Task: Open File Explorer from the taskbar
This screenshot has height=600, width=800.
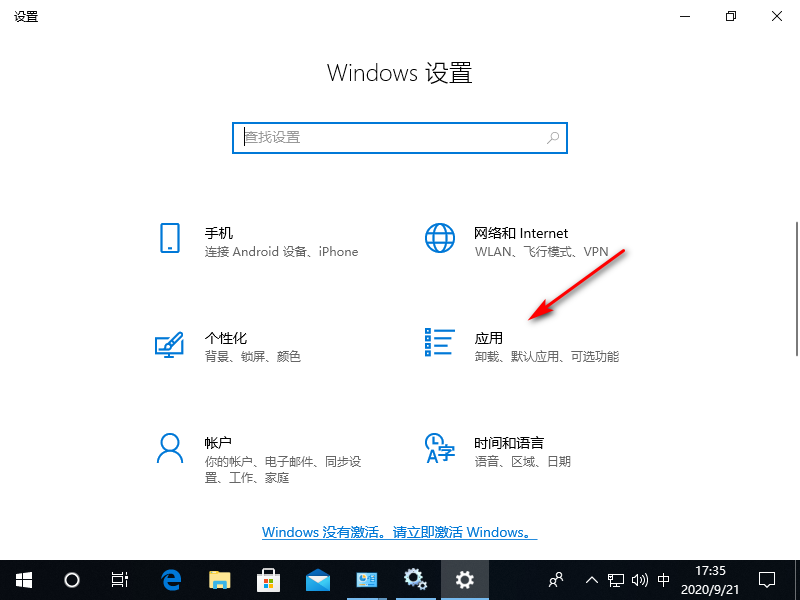Action: [220, 580]
